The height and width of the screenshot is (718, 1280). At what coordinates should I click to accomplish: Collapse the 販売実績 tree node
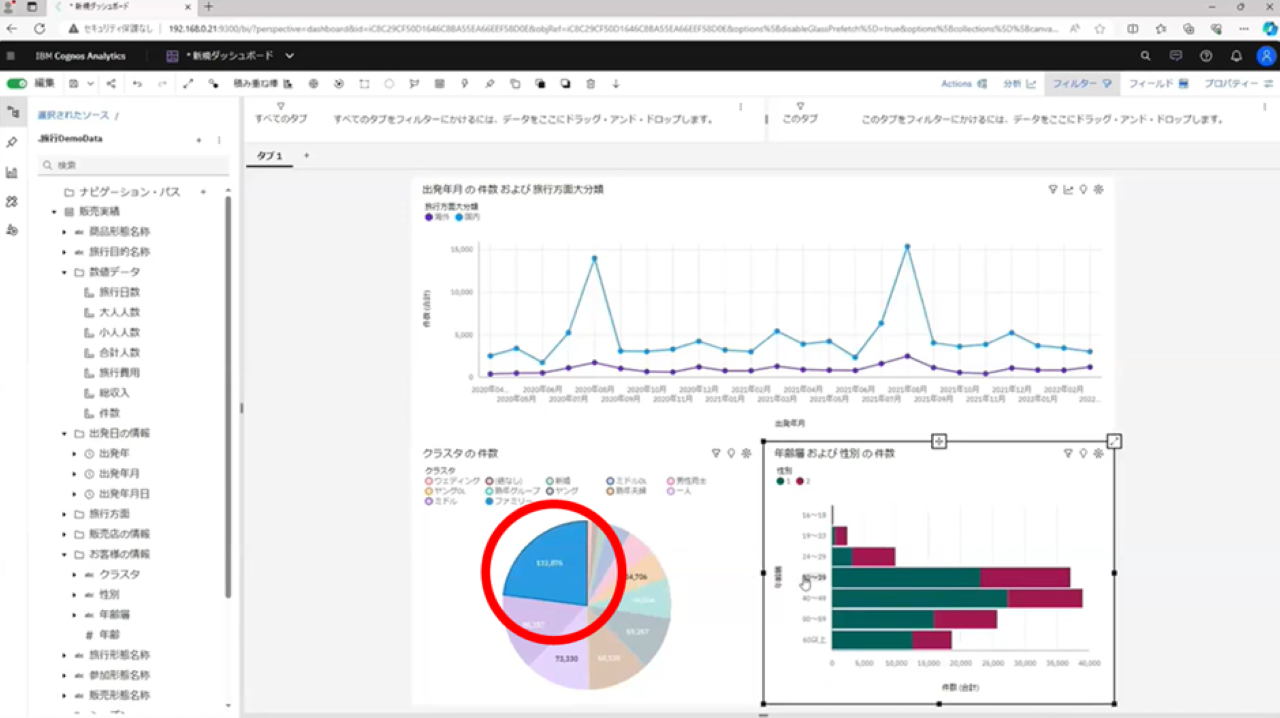54,212
